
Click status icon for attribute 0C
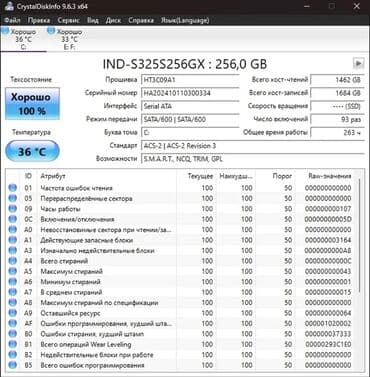(13, 219)
